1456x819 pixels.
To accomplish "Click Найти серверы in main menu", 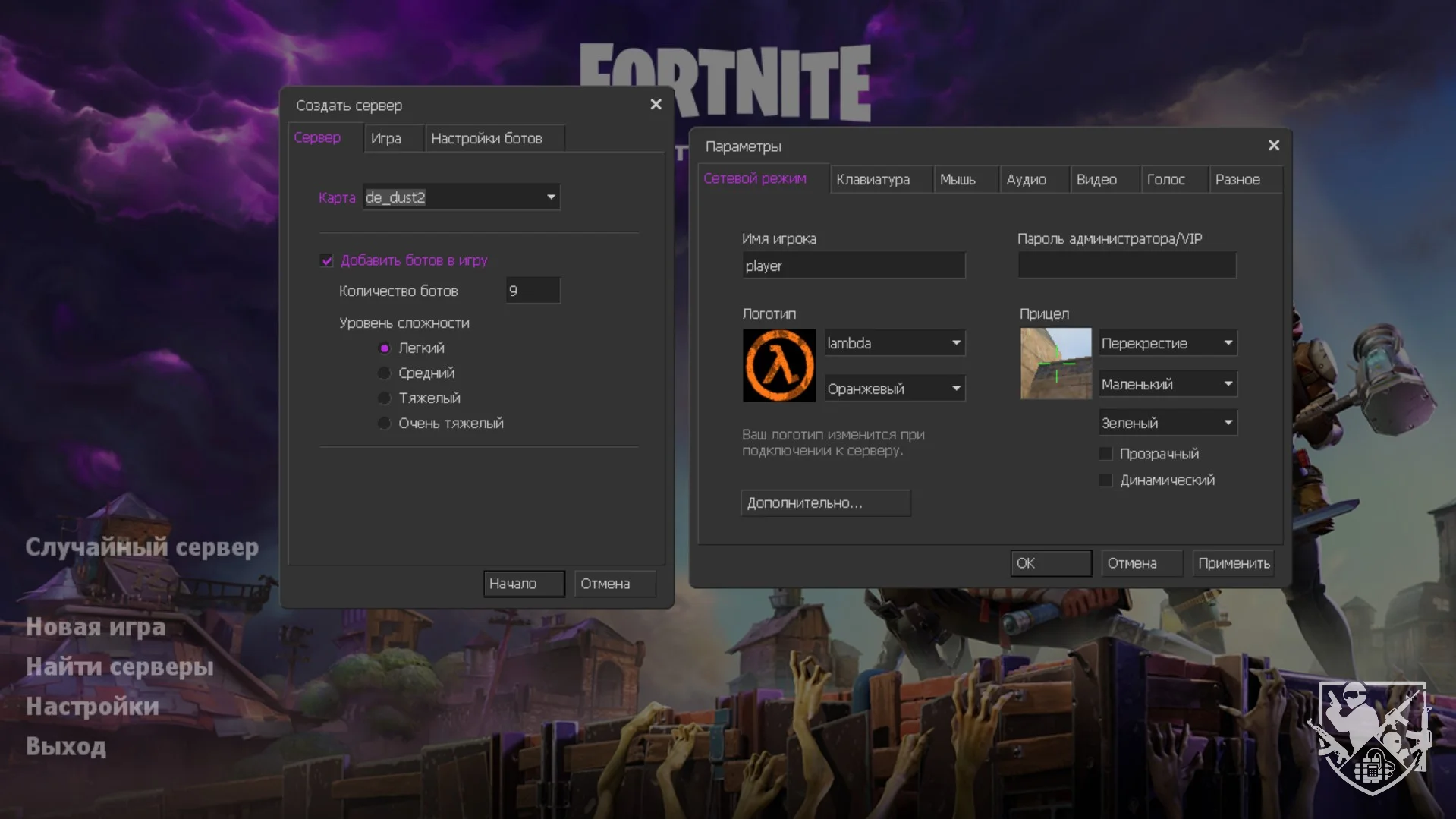I will (120, 666).
